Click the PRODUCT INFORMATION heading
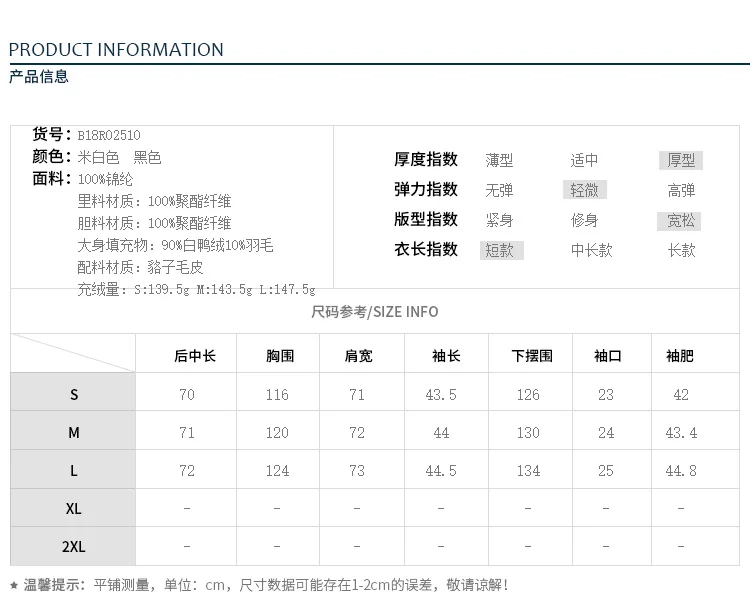The width and height of the screenshot is (750, 605). coord(116,50)
